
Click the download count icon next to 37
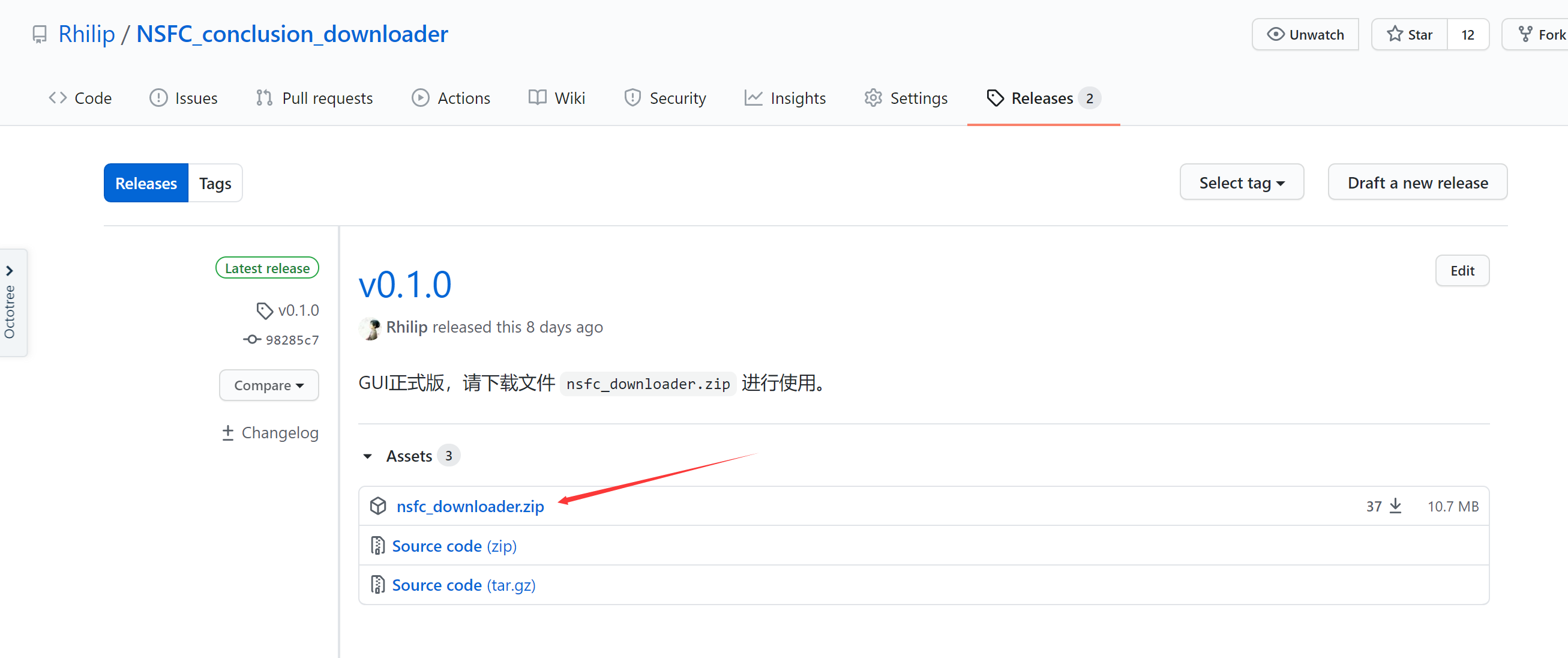click(x=1396, y=506)
